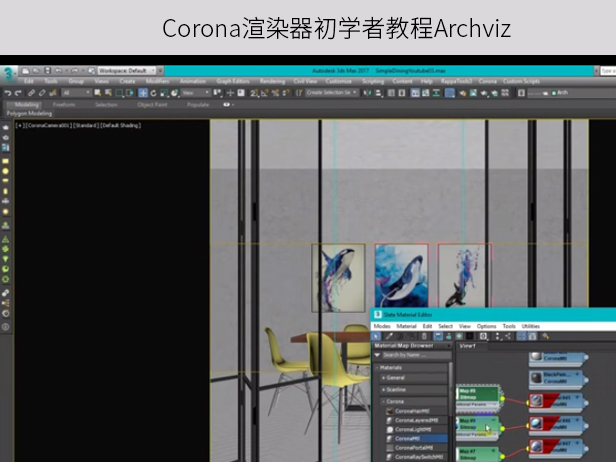Screen dimensions: 616x462
Task: Open the Create Selection Set dropdown
Action: pyautogui.click(x=335, y=92)
